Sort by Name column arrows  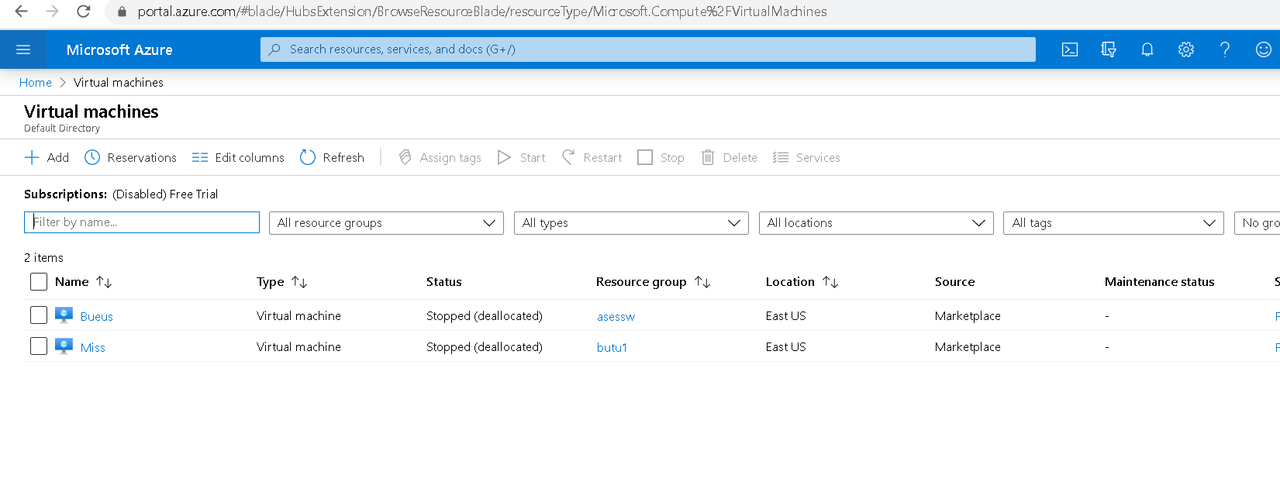pyautogui.click(x=104, y=282)
